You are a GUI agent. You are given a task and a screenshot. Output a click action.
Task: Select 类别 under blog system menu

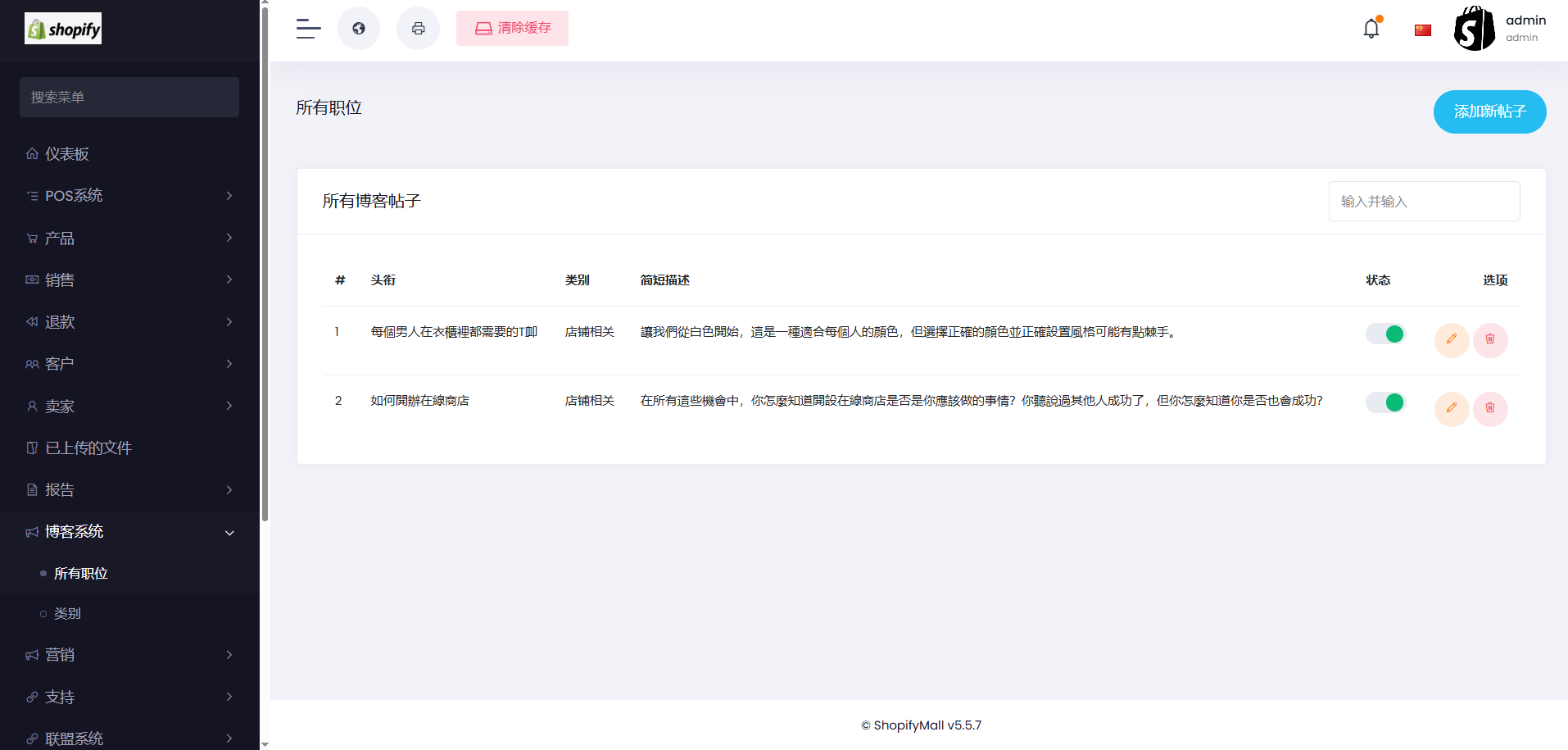[x=67, y=614]
